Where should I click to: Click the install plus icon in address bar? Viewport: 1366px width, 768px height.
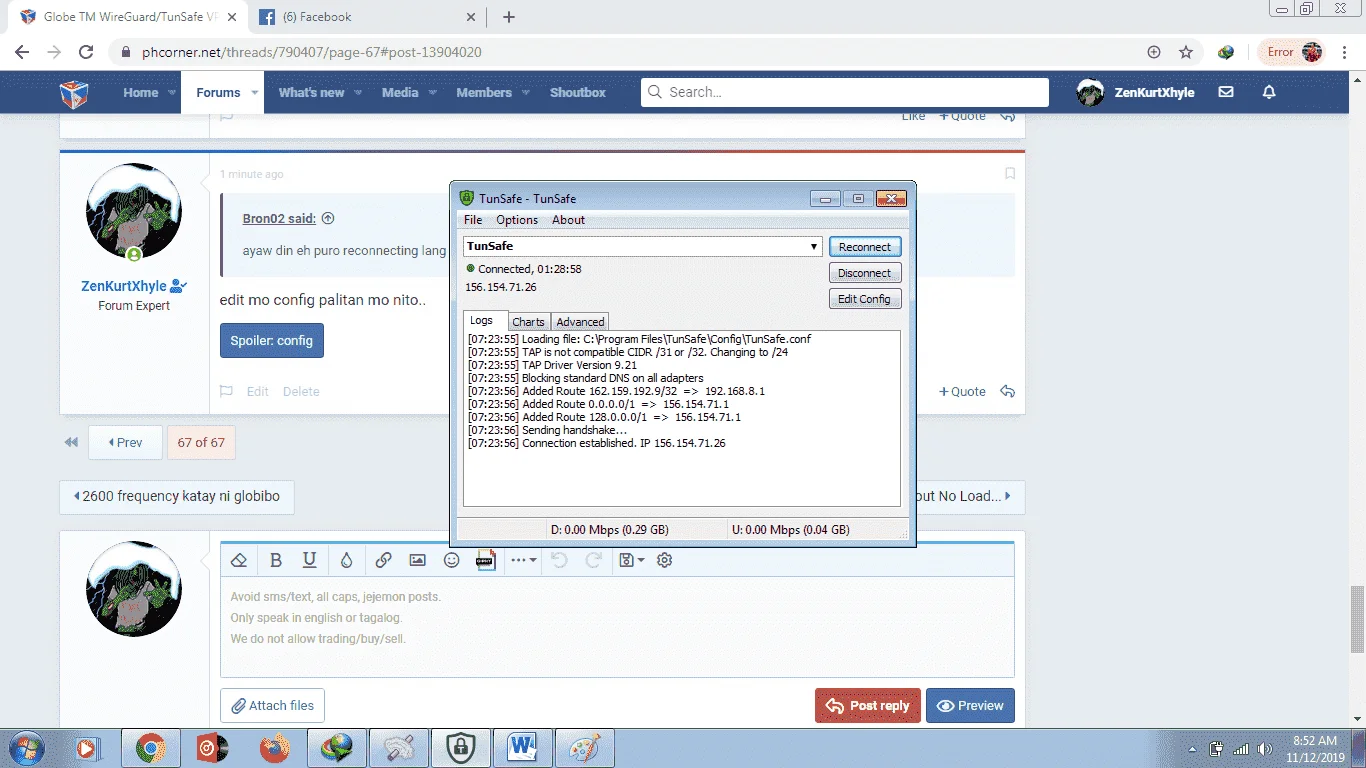1154,52
